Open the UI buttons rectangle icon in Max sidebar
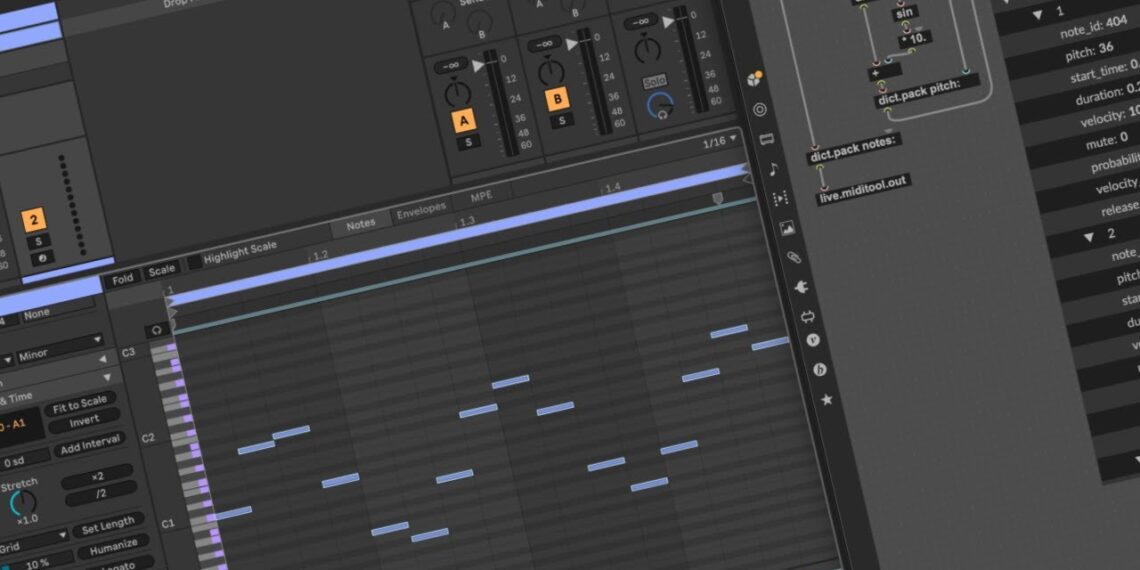 [766, 140]
